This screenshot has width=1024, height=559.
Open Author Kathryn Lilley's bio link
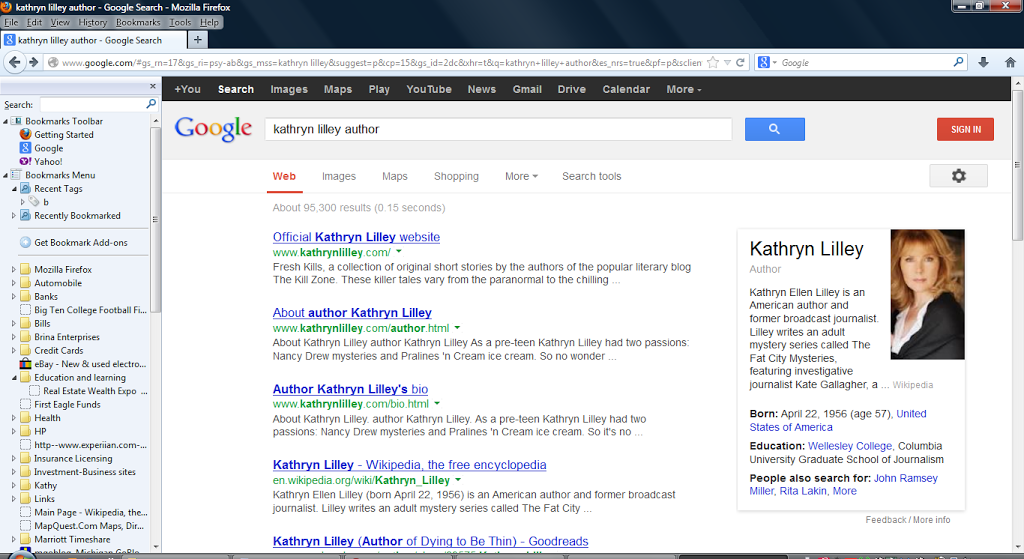click(350, 389)
